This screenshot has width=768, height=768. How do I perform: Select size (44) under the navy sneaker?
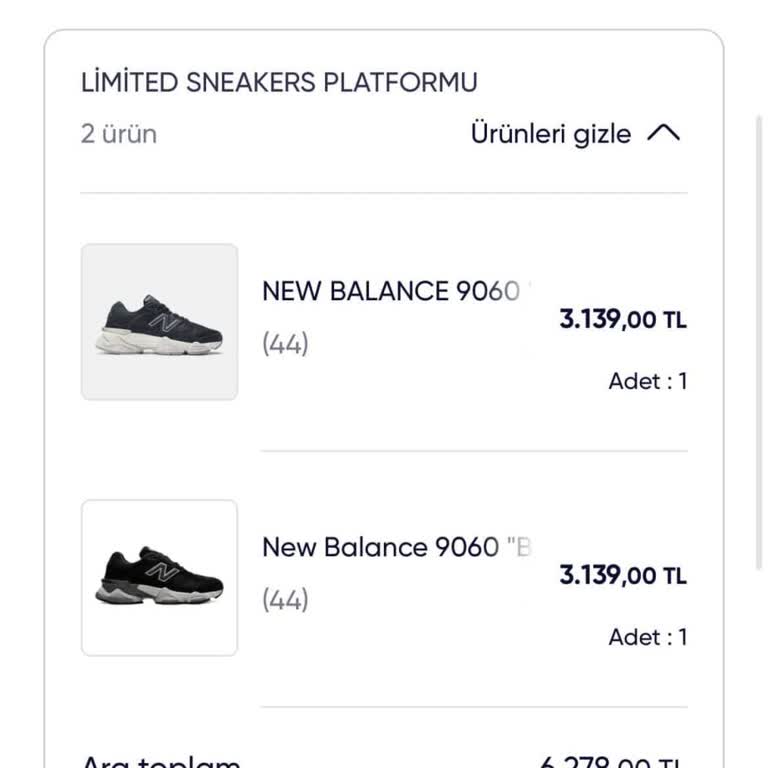click(285, 345)
